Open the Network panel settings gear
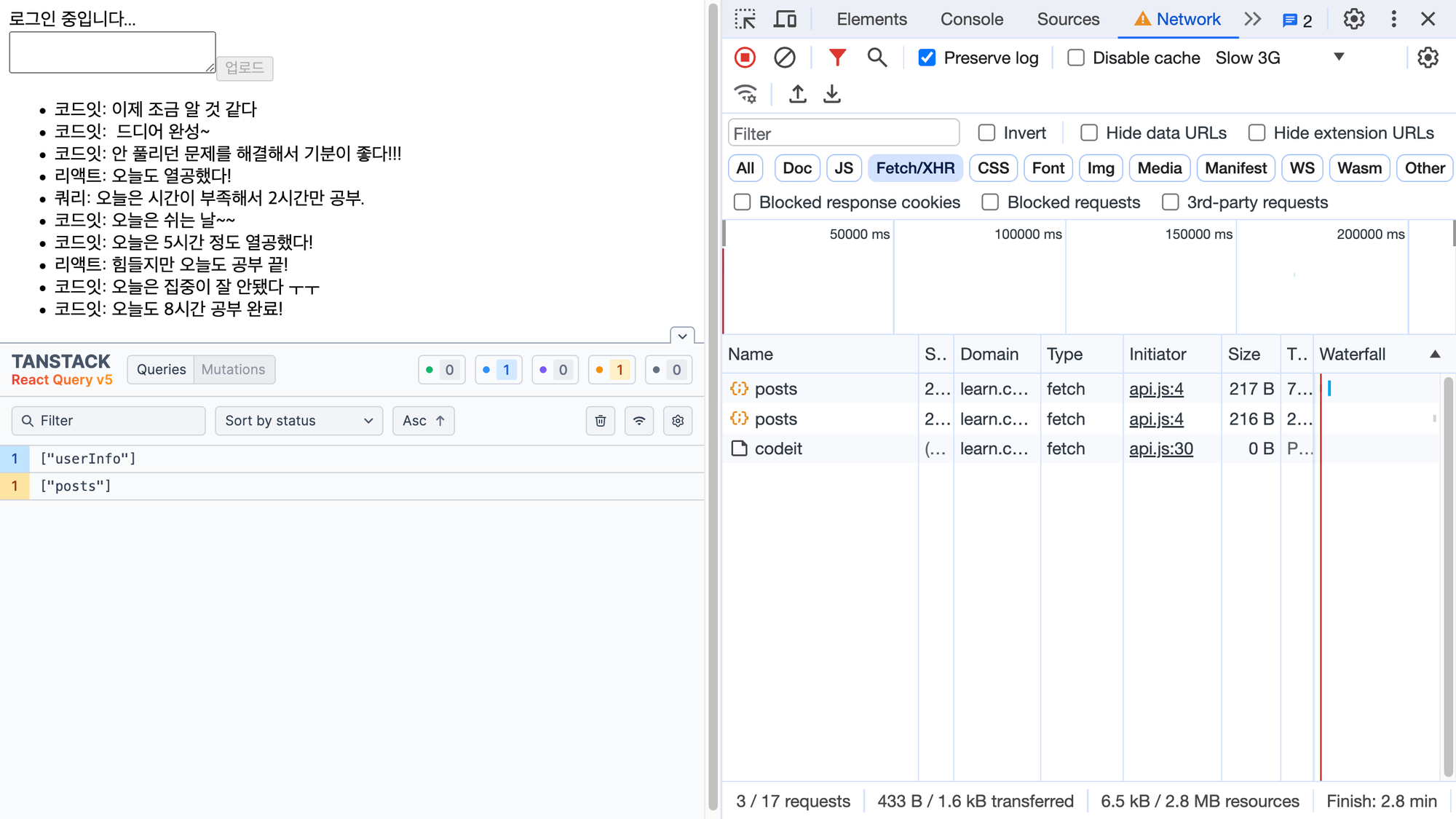 coord(1428,58)
